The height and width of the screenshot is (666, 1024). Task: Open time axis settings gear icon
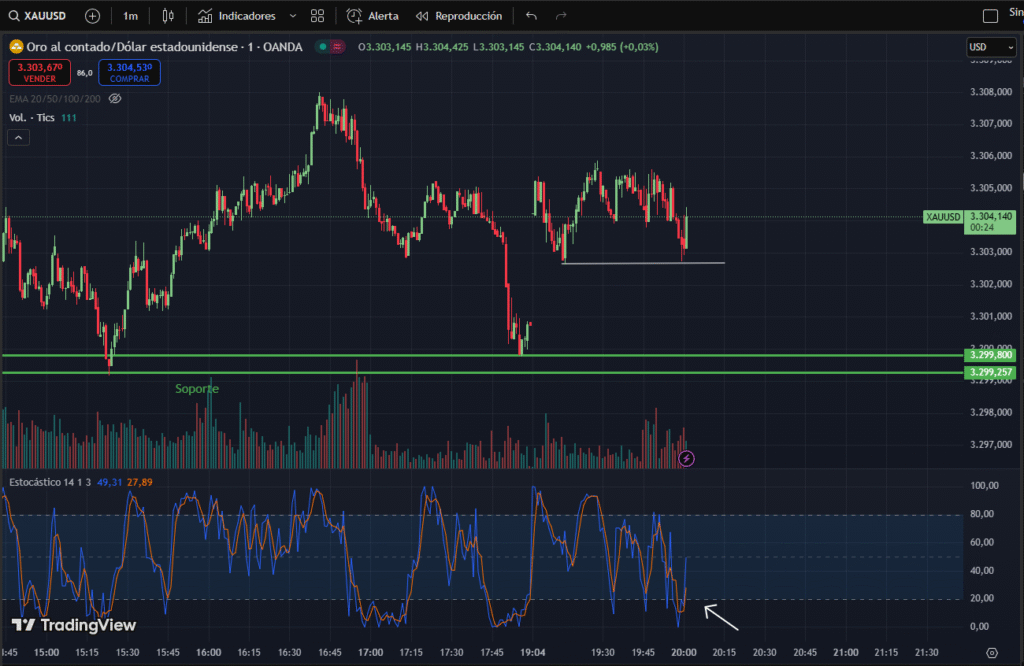click(991, 652)
